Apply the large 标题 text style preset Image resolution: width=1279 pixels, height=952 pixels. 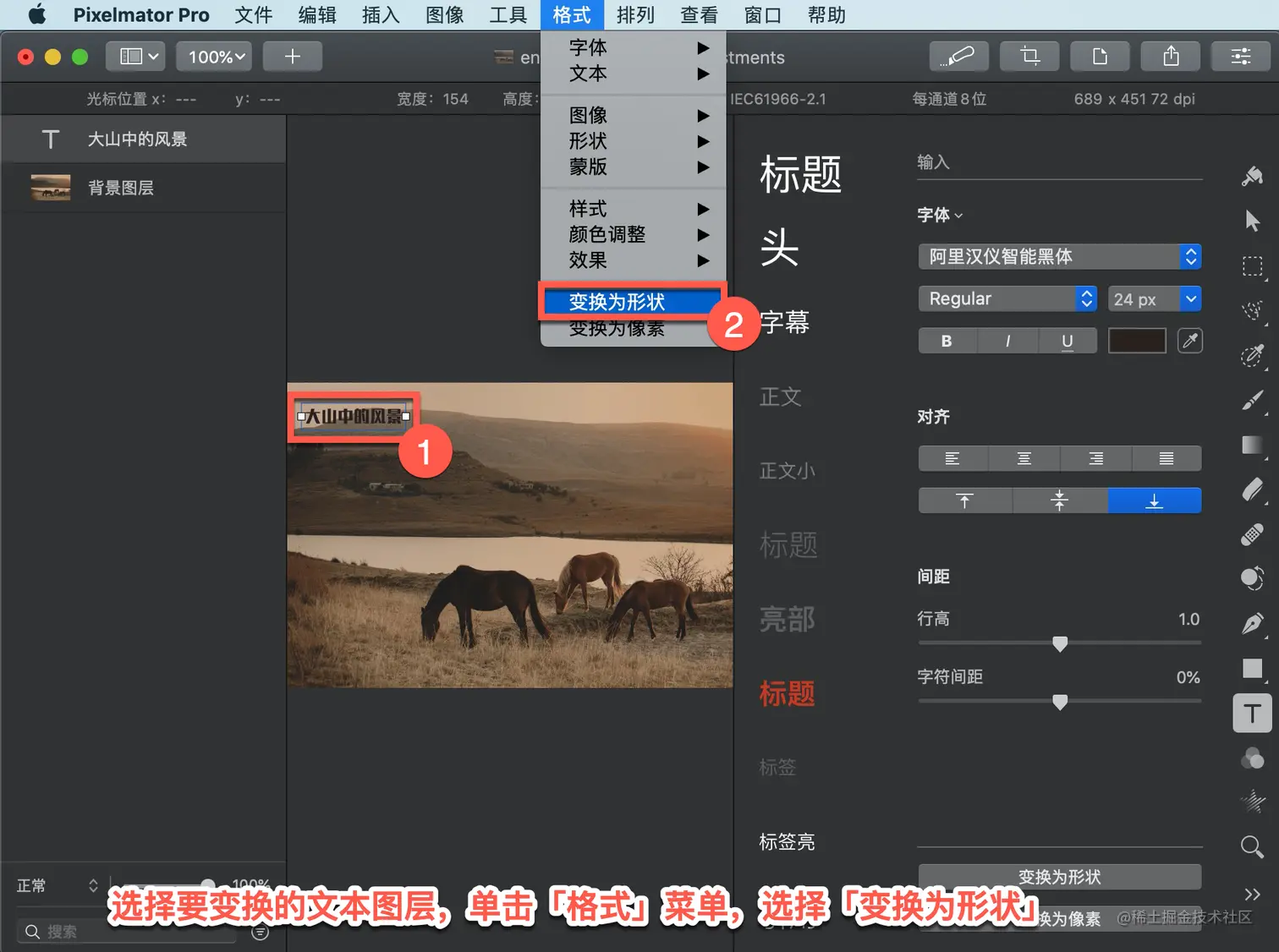(x=800, y=174)
